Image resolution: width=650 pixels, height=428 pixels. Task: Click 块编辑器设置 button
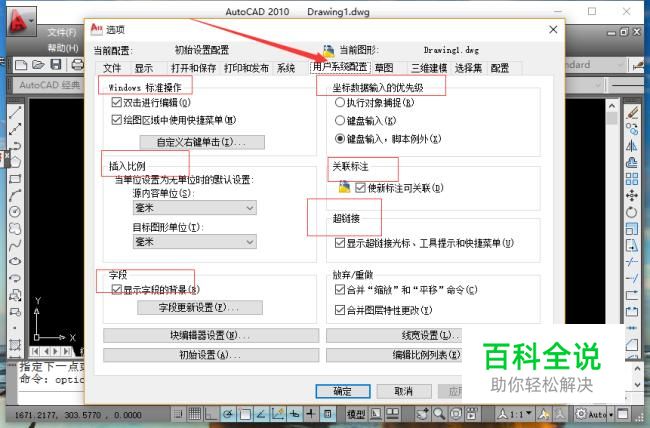click(x=211, y=335)
